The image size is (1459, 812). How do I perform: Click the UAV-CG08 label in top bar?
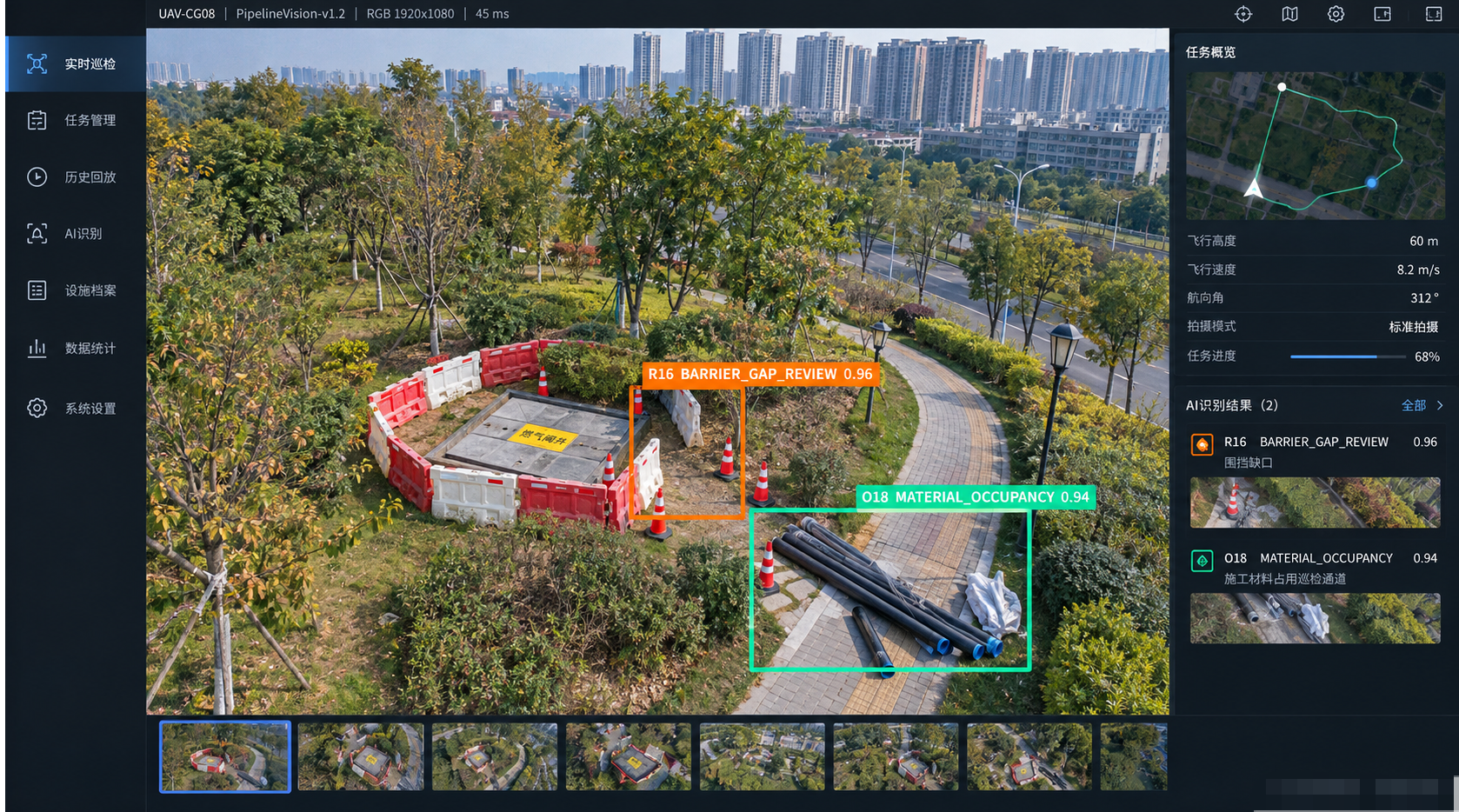(x=187, y=14)
